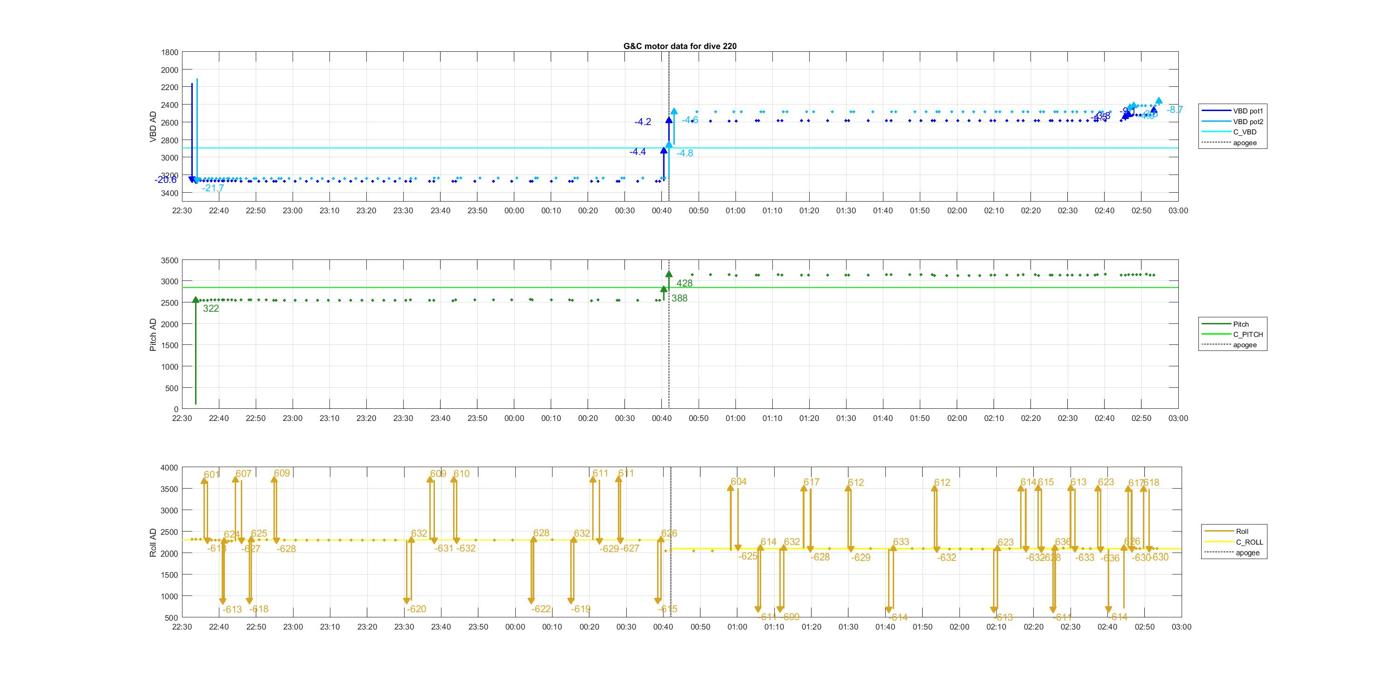Click the -636 roll data label
The image size is (1400, 693).
[1110, 558]
